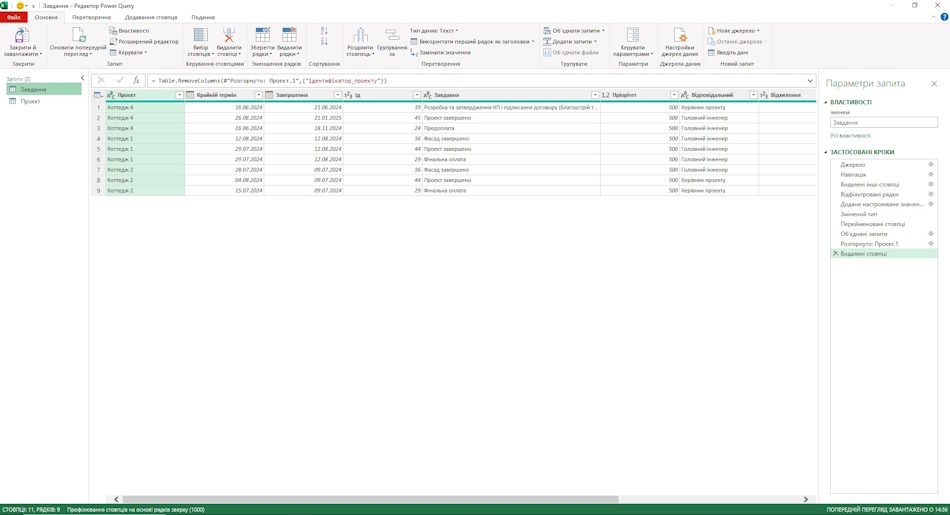Open the Нове джерело dropdown

point(734,30)
